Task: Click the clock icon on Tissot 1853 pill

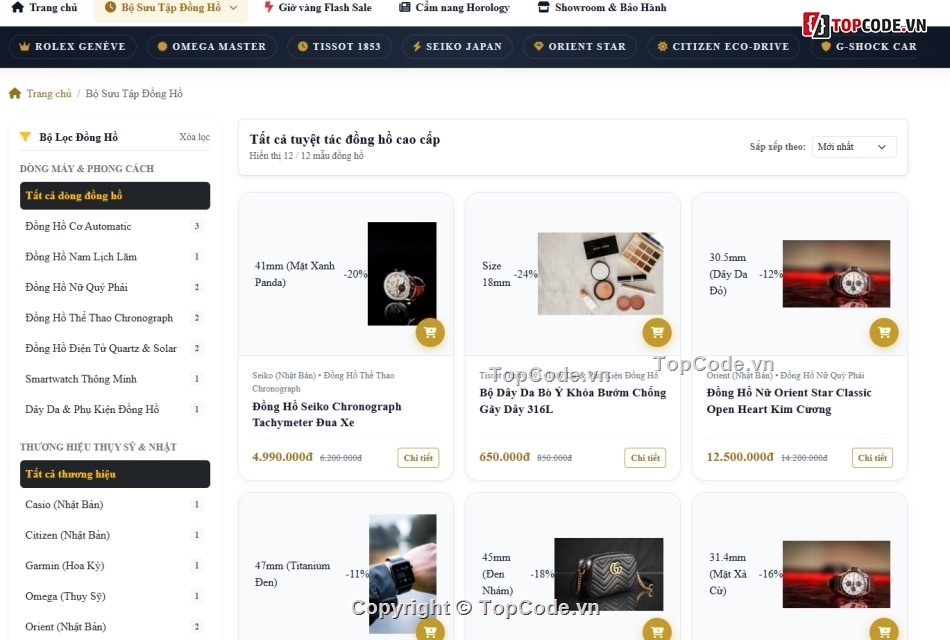Action: point(302,47)
